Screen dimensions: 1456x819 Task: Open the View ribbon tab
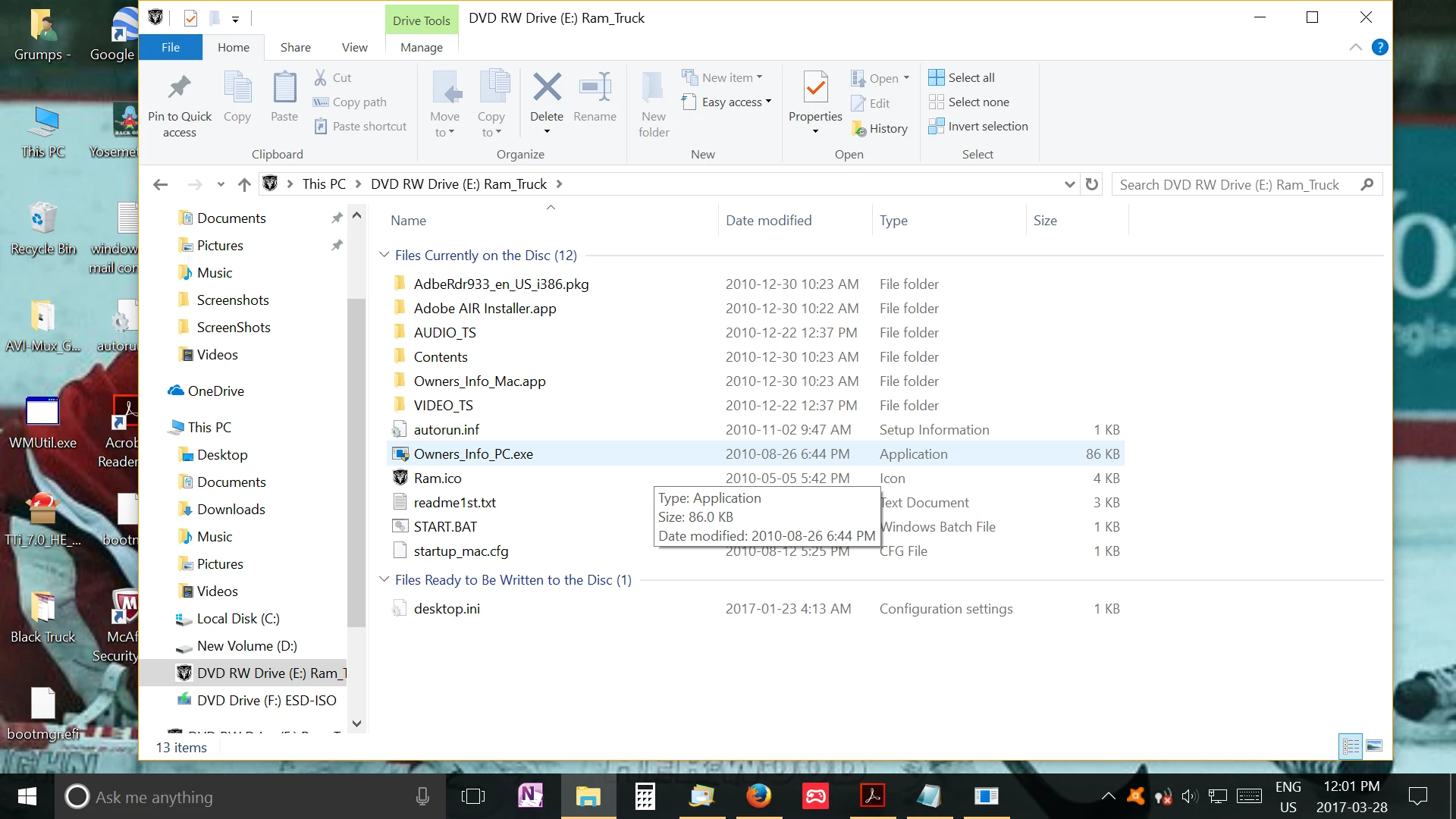[354, 47]
